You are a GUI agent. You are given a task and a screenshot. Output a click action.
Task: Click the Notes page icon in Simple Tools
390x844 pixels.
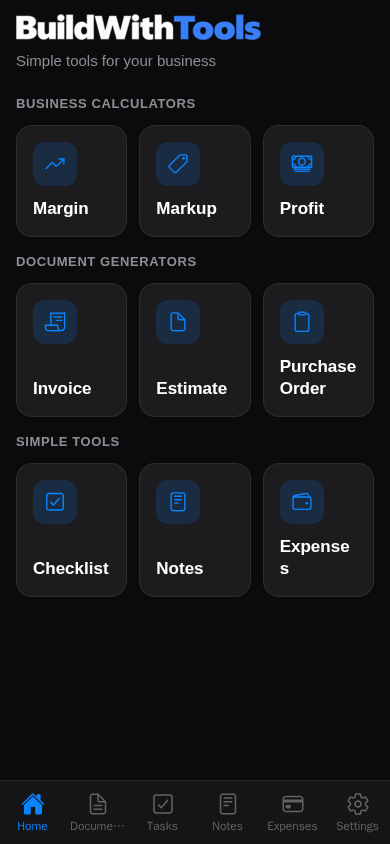click(178, 502)
